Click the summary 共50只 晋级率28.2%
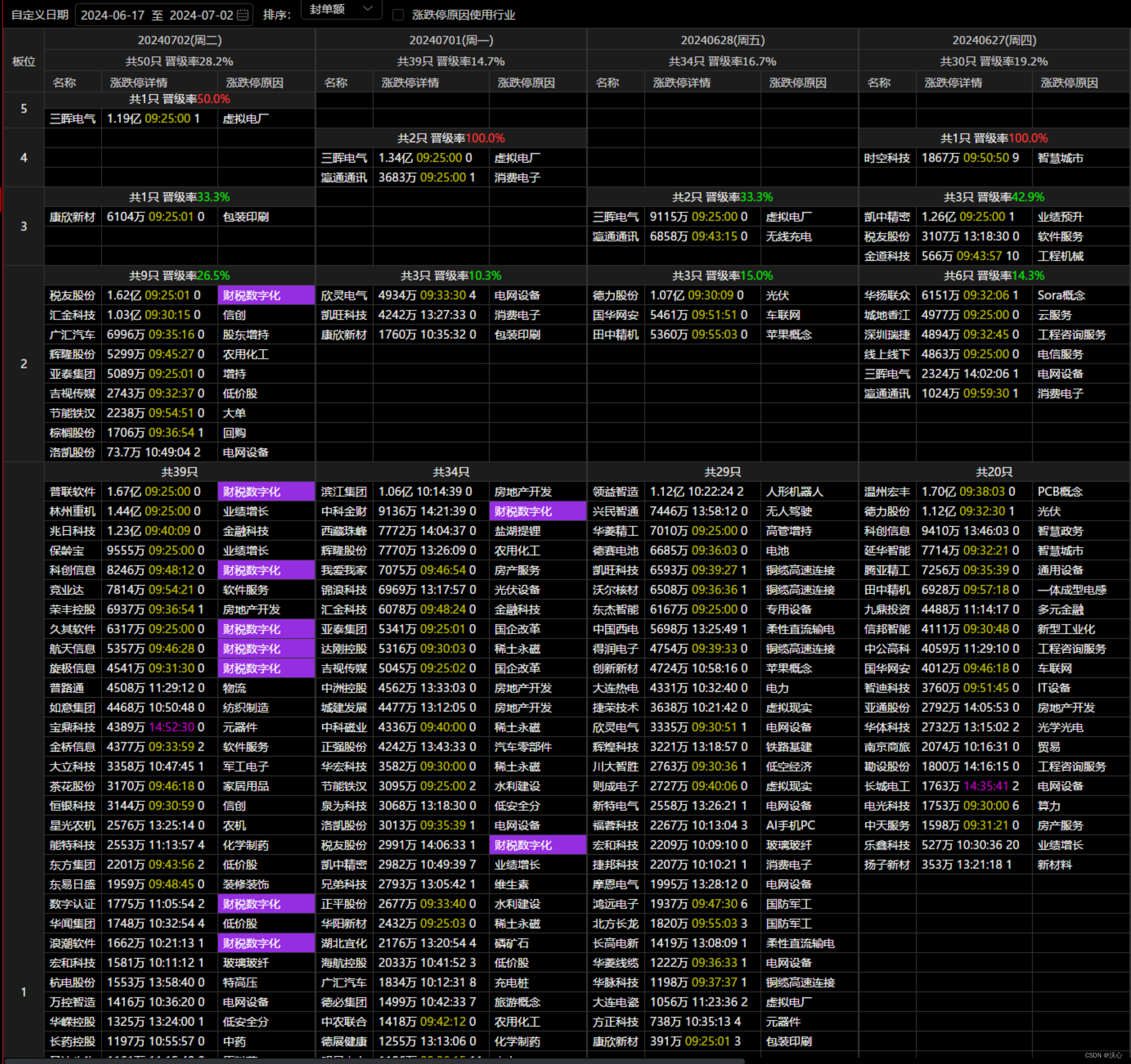 (x=180, y=62)
